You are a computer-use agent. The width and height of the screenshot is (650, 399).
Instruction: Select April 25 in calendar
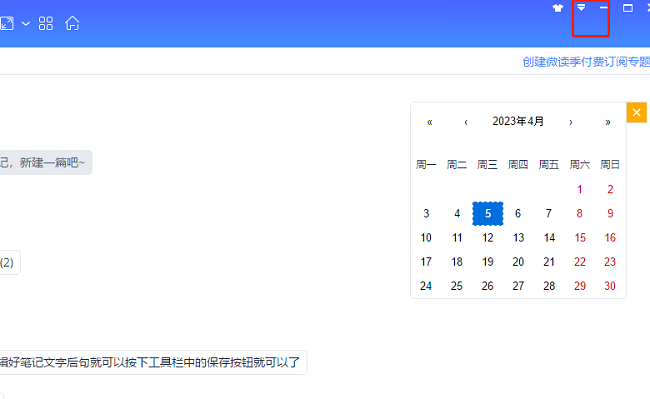click(x=457, y=286)
